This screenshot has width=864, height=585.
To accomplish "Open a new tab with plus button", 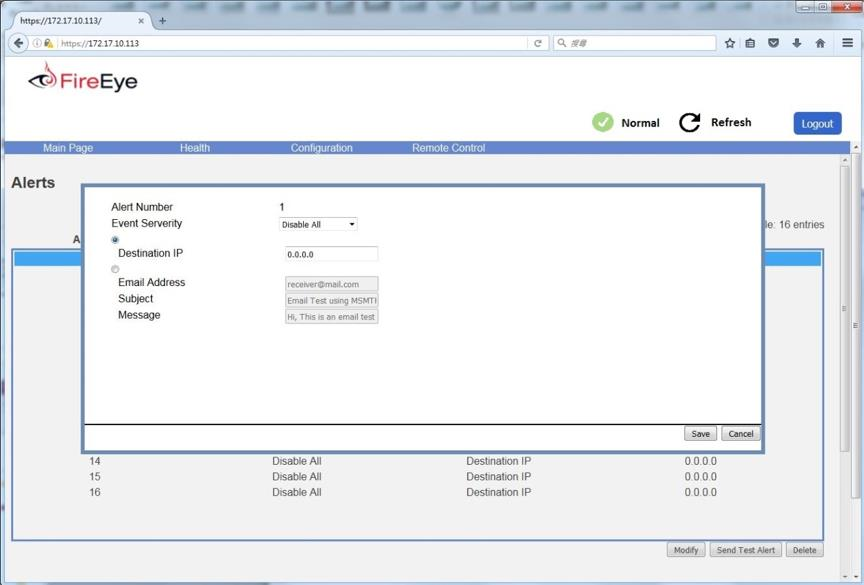I will pyautogui.click(x=163, y=21).
